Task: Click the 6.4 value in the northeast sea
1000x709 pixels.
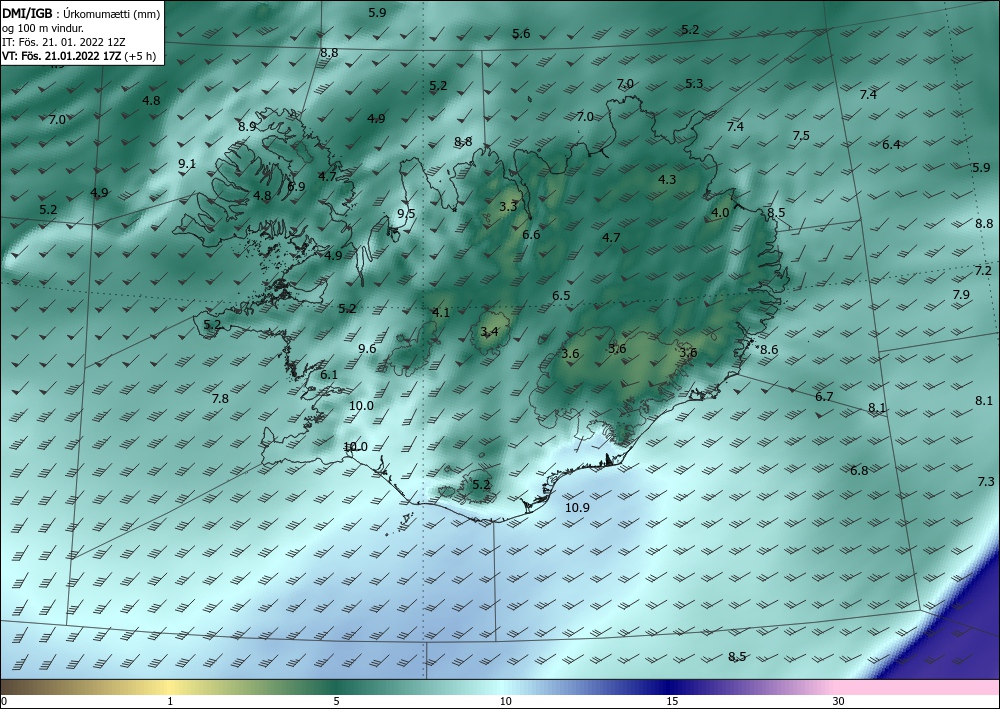Action: click(x=891, y=145)
